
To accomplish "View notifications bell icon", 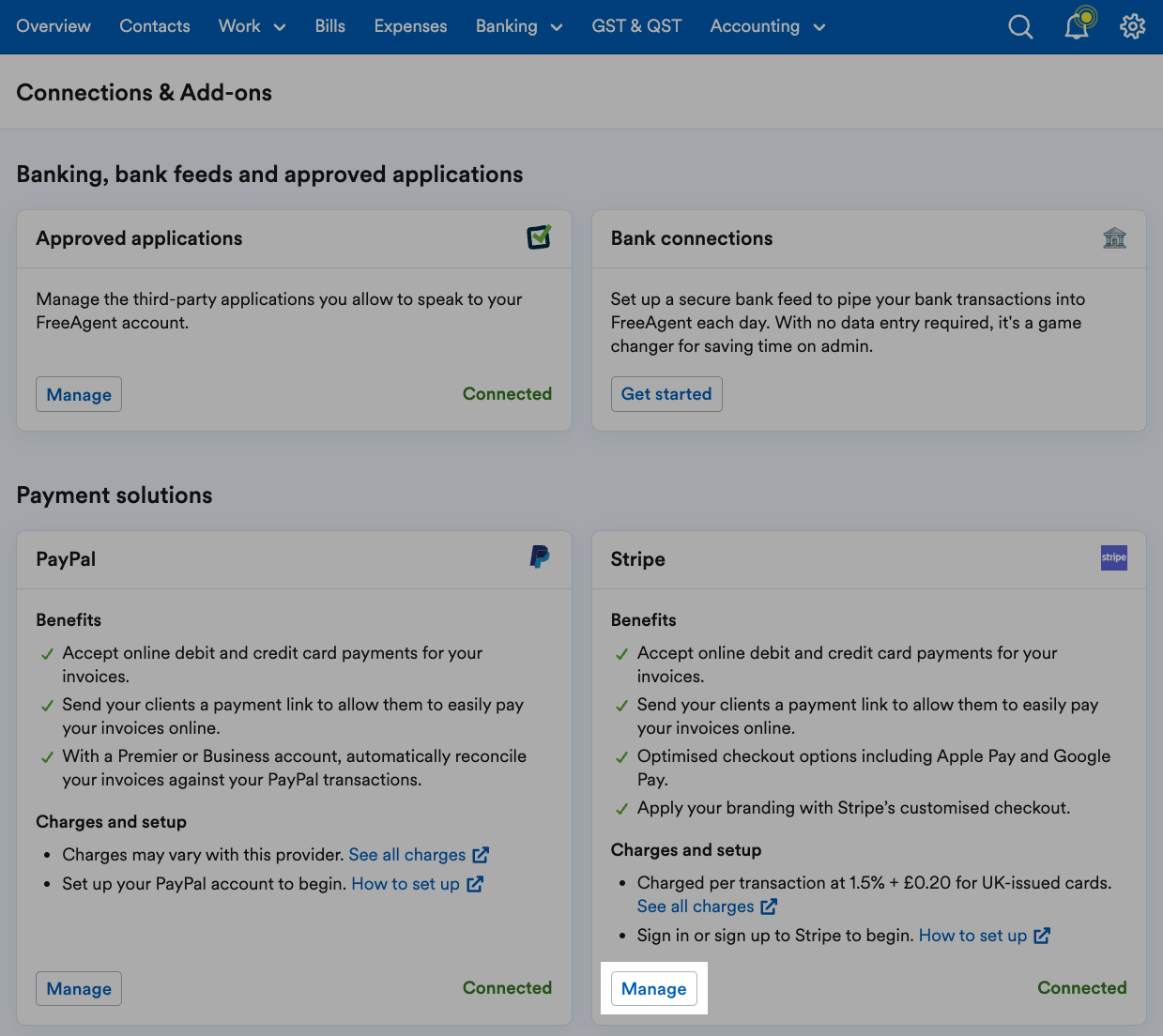I will 1078,26.
